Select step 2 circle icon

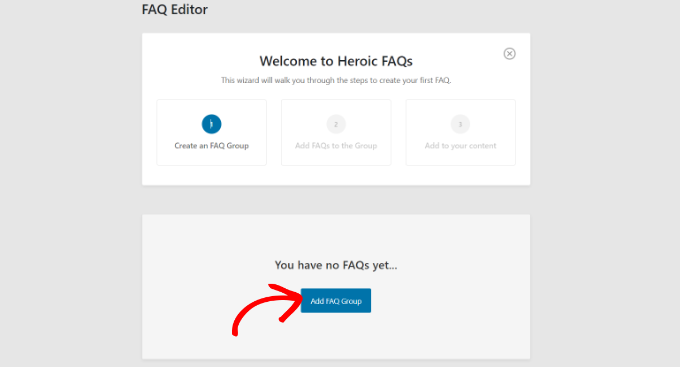pyautogui.click(x=336, y=124)
